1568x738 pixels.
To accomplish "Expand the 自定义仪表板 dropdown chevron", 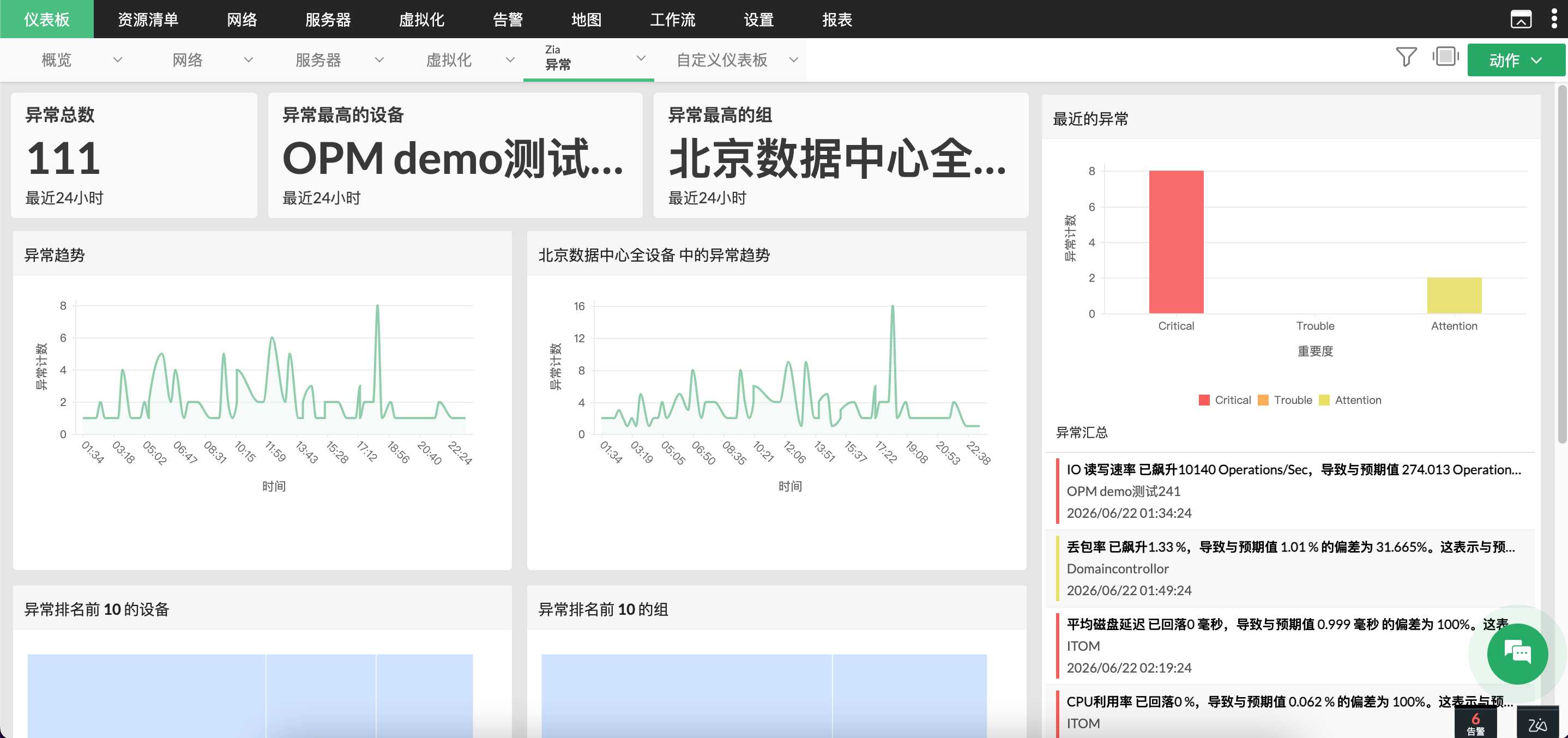I will 793,59.
